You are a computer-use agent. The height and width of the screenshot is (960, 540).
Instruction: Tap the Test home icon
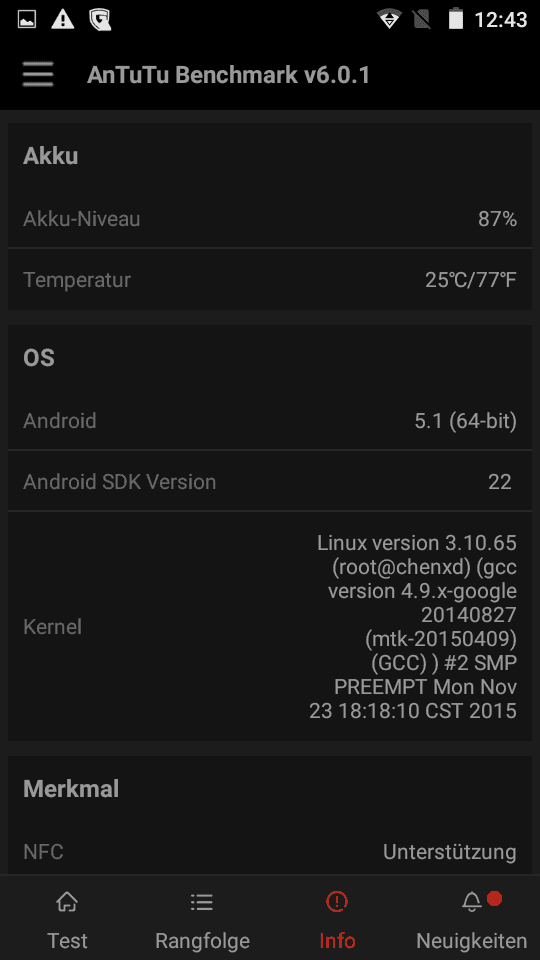coord(67,901)
